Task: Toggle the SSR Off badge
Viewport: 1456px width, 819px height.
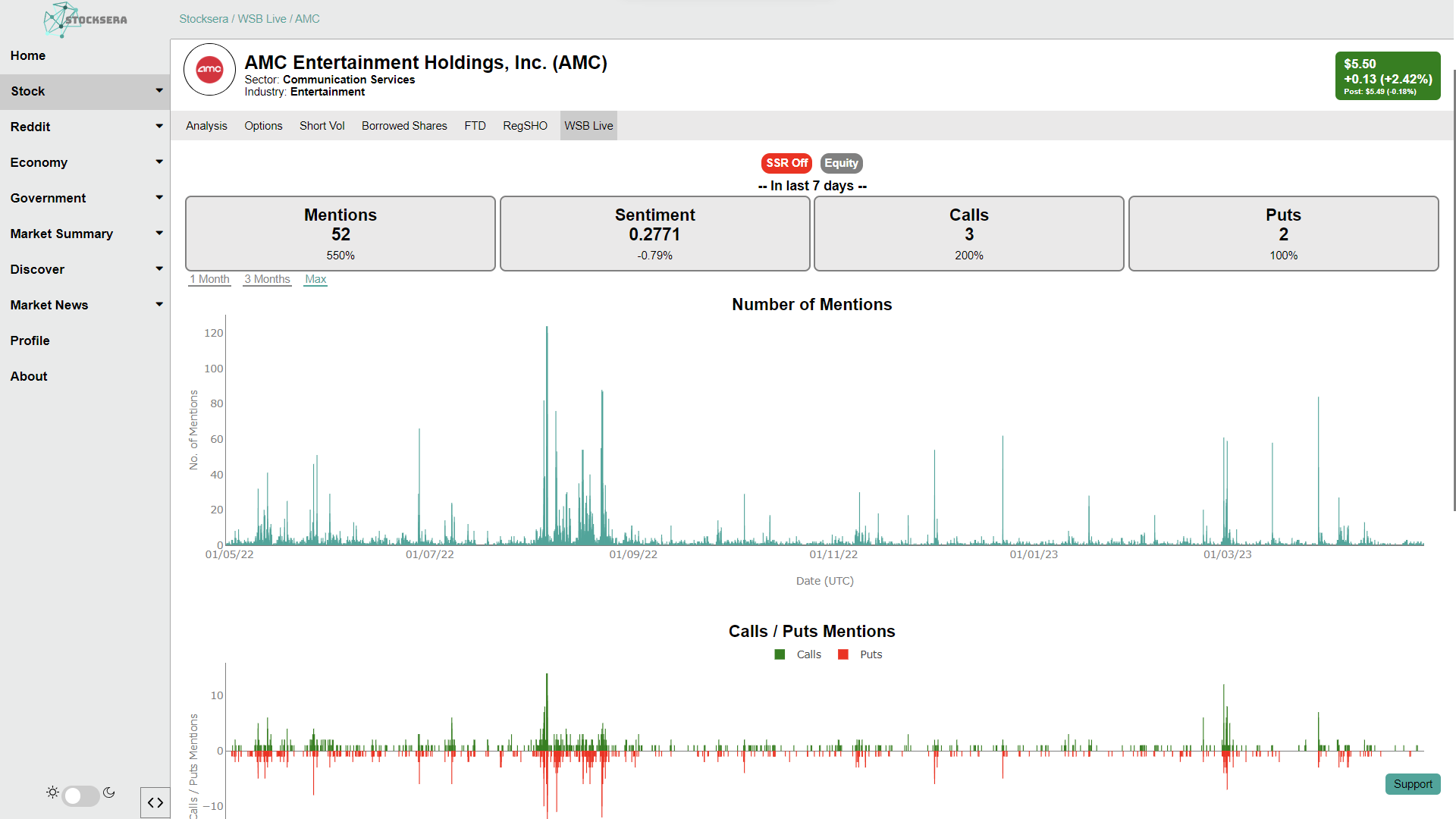Action: click(x=786, y=163)
